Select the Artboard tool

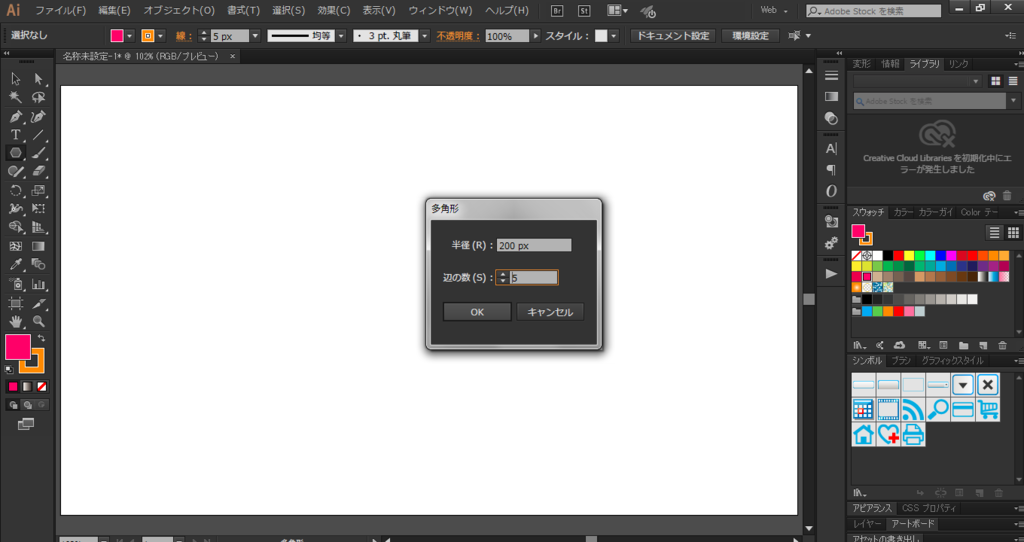(x=15, y=304)
